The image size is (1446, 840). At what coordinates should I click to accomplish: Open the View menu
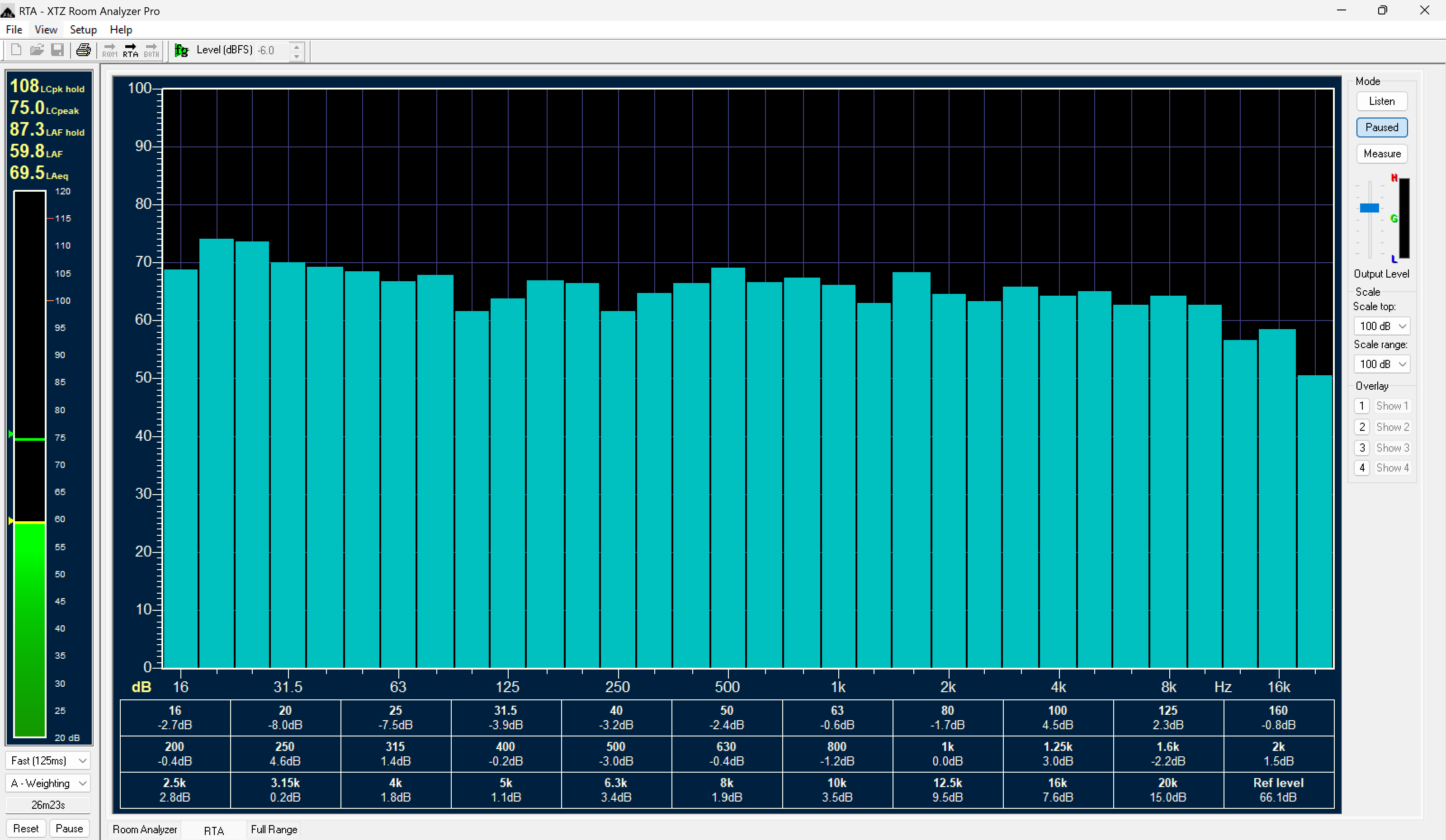[x=45, y=30]
